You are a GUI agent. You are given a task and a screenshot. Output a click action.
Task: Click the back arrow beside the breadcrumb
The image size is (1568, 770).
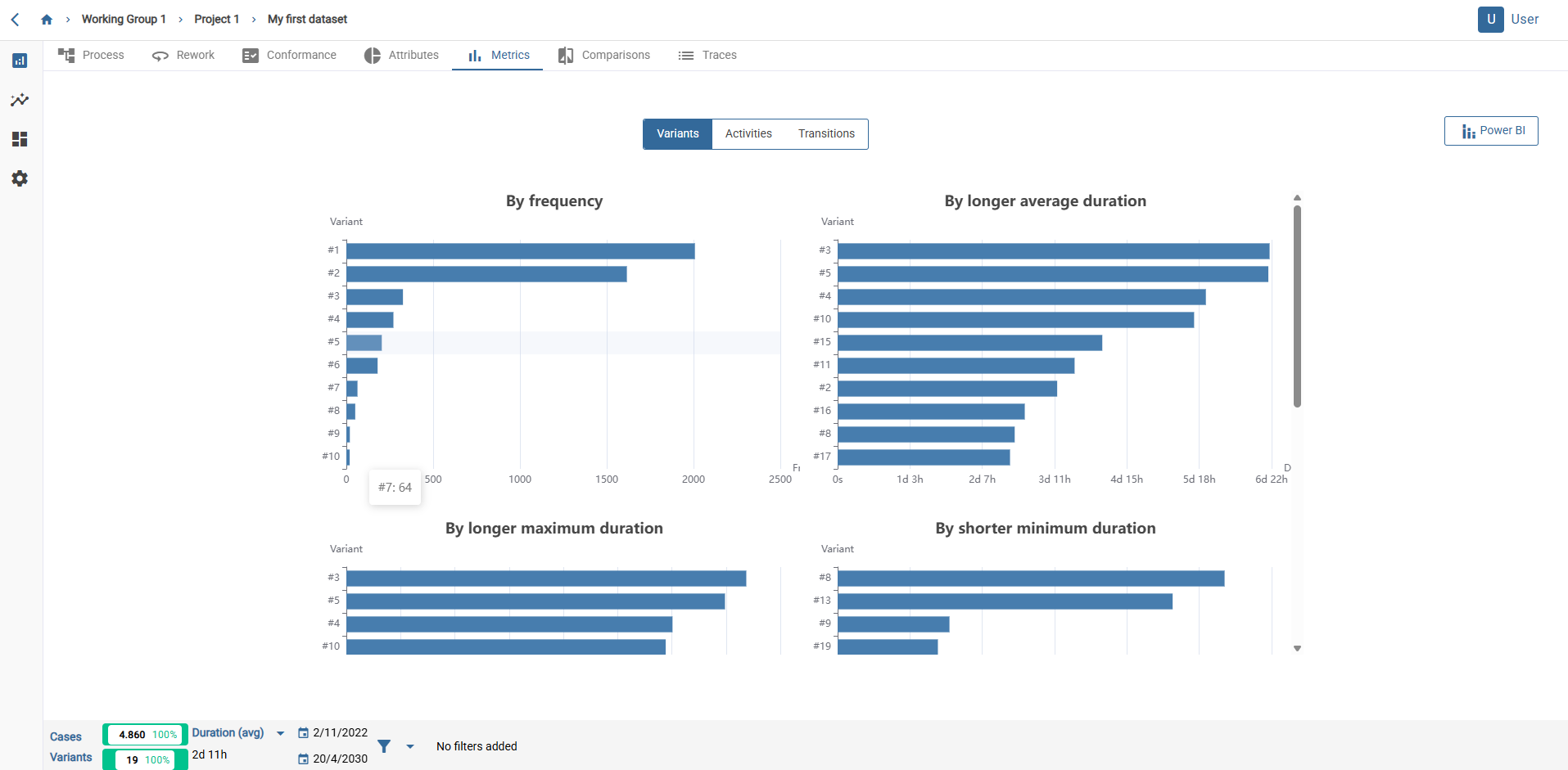click(16, 18)
